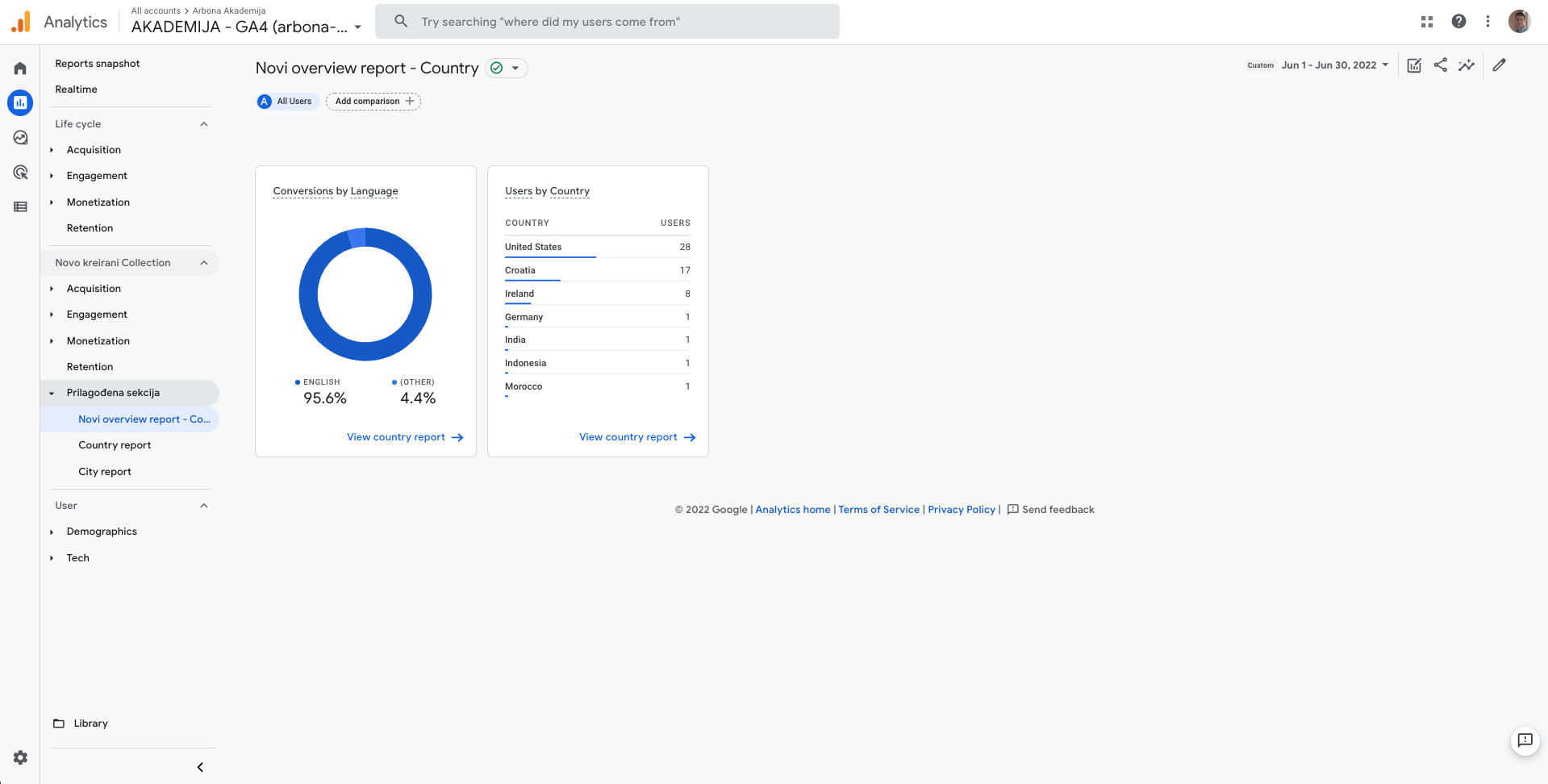Screen dimensions: 1548x784
Task: Click the United States row
Action: coord(598,247)
